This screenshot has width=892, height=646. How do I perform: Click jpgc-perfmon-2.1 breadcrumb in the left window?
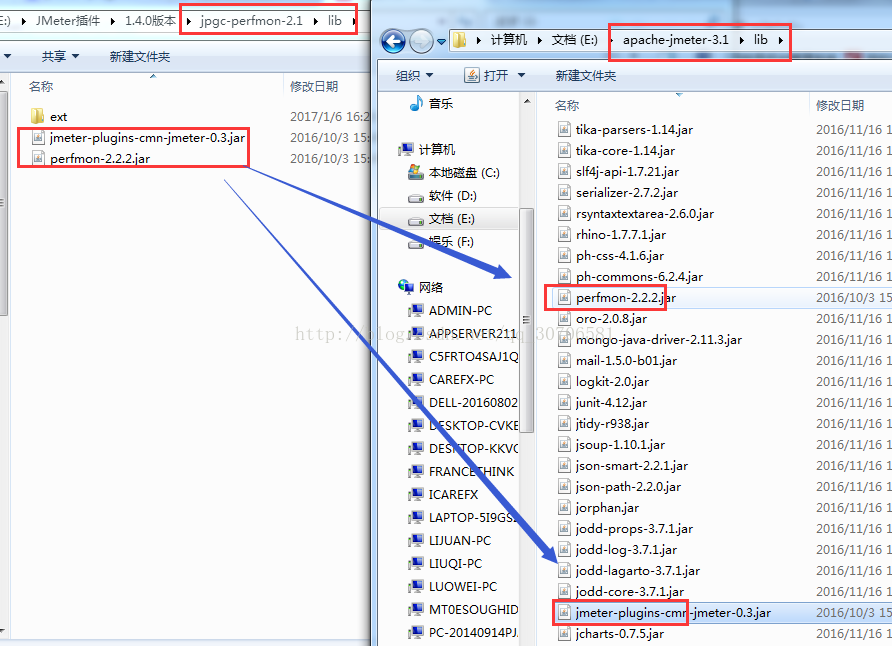(251, 20)
